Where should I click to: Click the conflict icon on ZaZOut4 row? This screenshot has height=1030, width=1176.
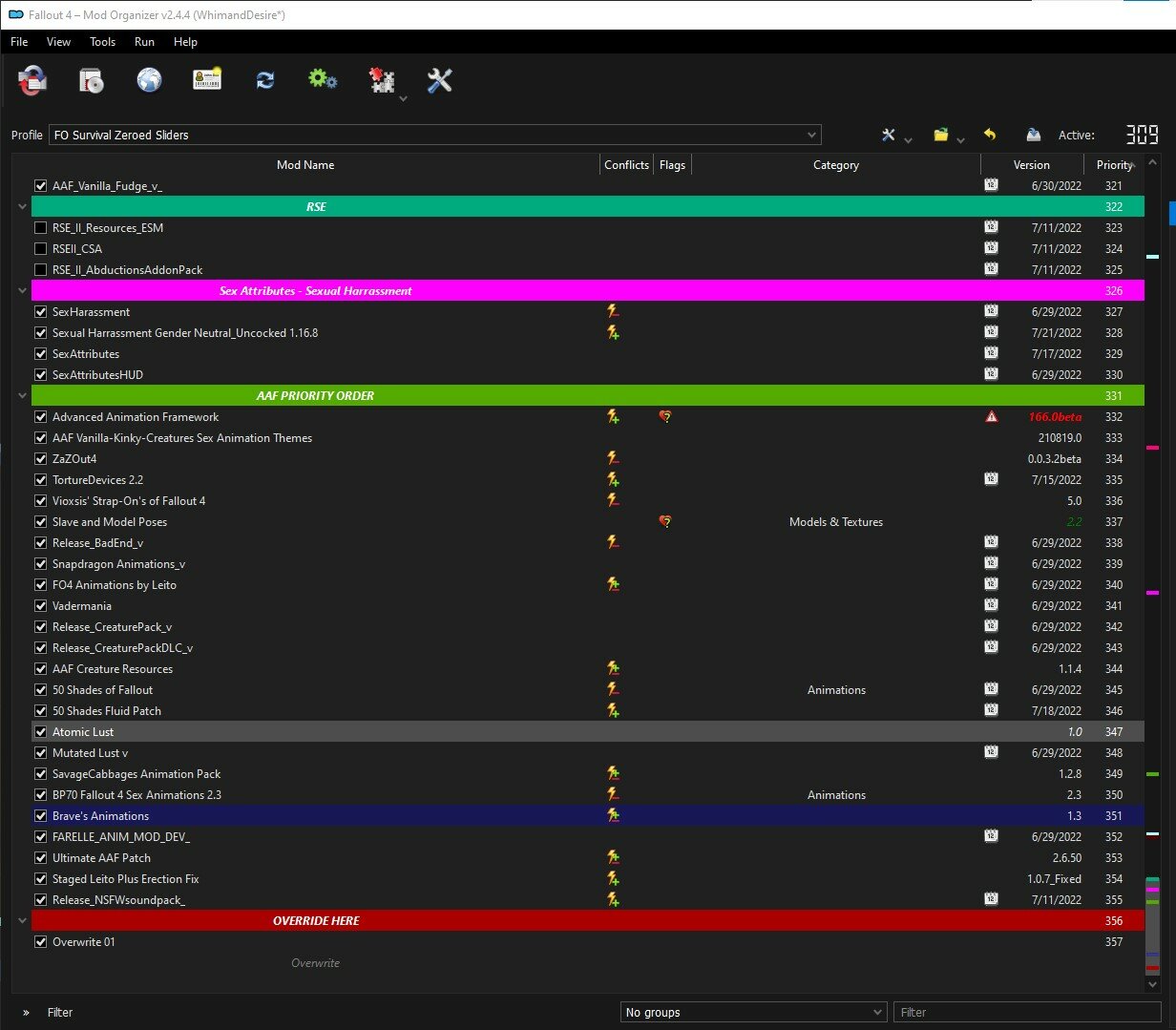tap(614, 458)
